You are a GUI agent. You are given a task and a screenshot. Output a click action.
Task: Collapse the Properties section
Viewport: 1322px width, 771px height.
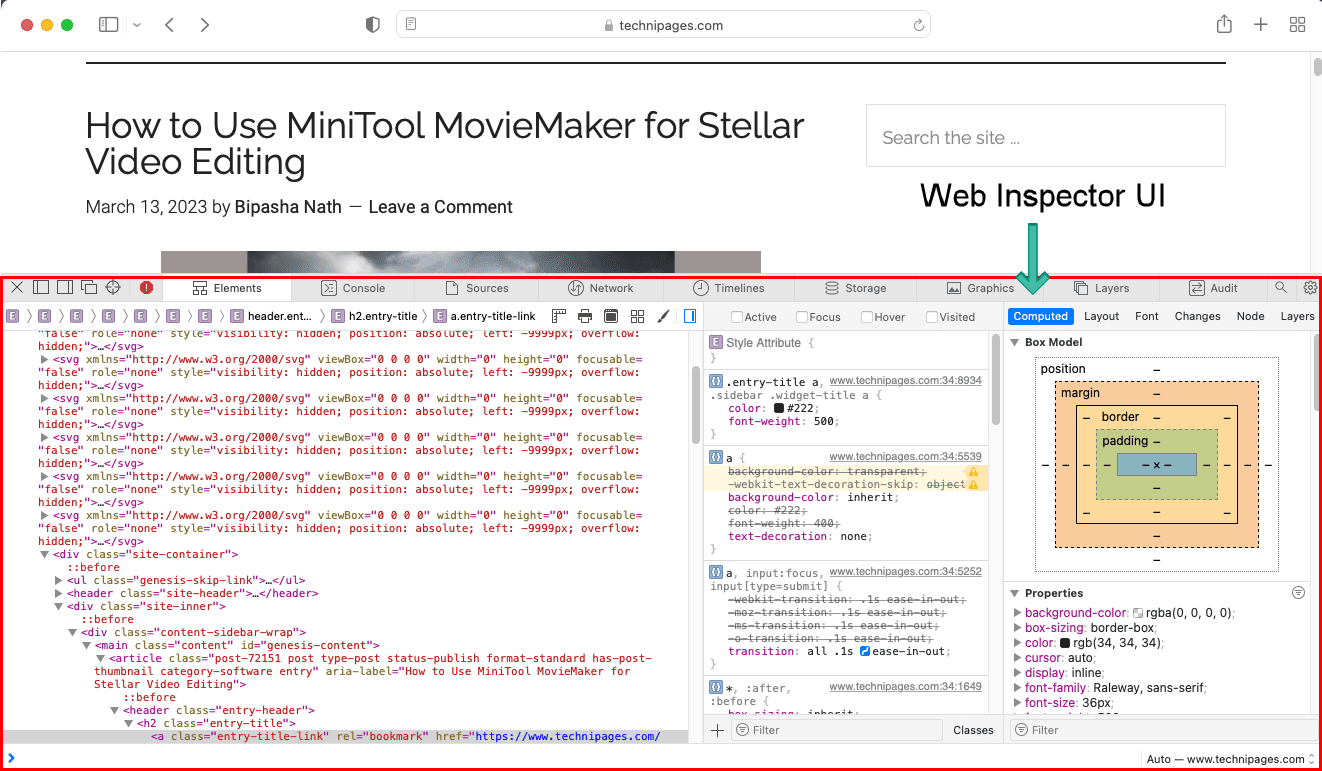point(1015,593)
